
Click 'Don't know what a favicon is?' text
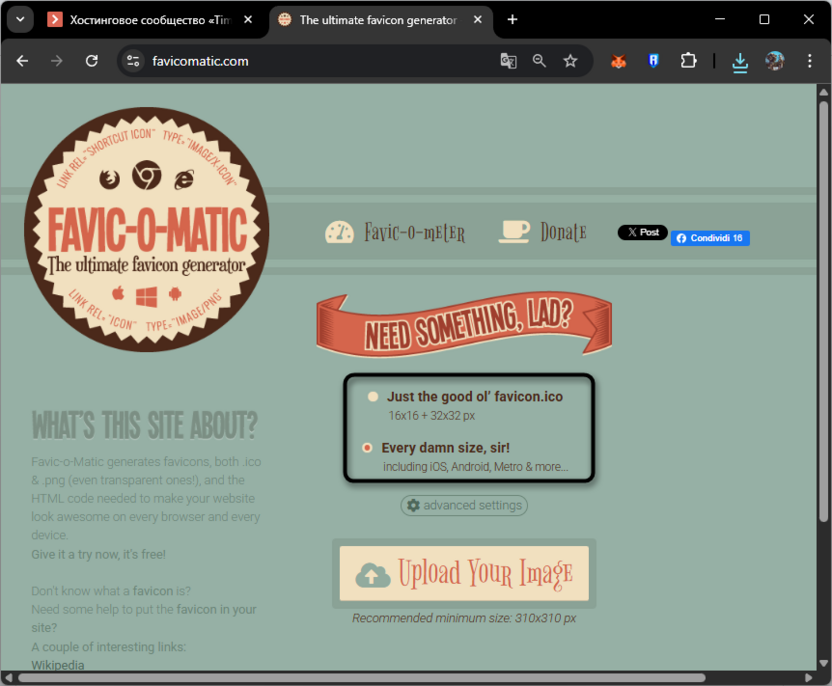(110, 591)
